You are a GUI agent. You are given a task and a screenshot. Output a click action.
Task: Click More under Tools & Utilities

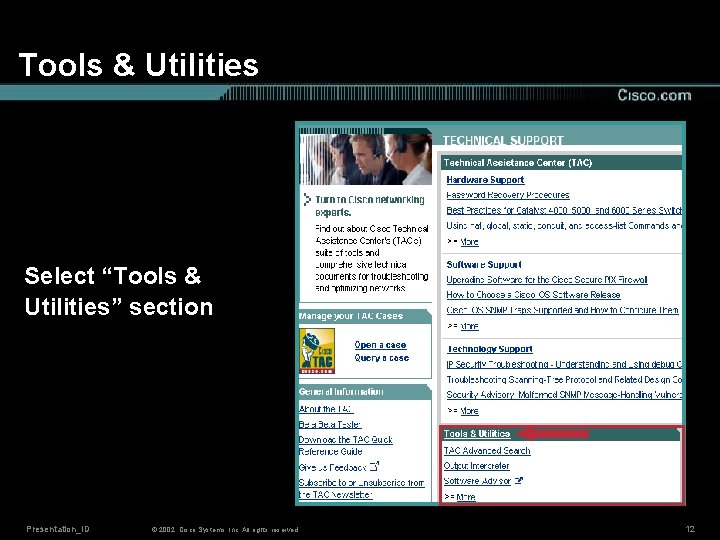466,497
